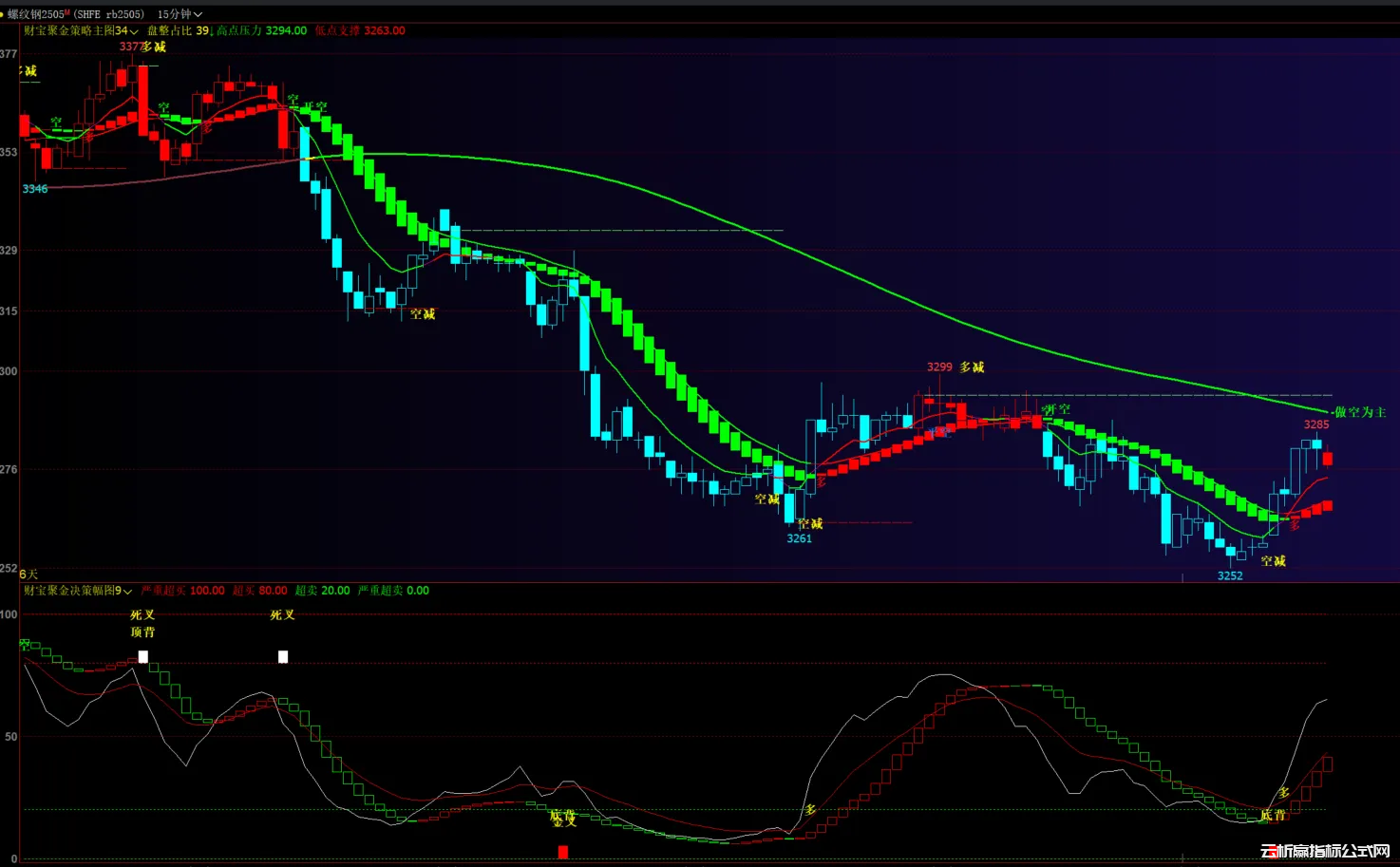Click the red 多 signal in the oscillator panel's right side
The width and height of the screenshot is (1400, 867).
pos(1284,792)
